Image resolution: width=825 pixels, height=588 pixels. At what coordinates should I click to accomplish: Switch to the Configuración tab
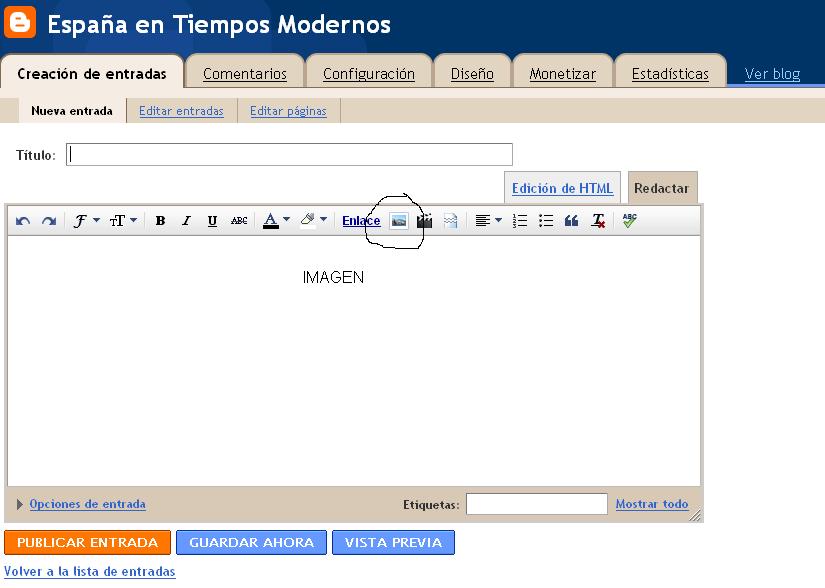tap(369, 74)
